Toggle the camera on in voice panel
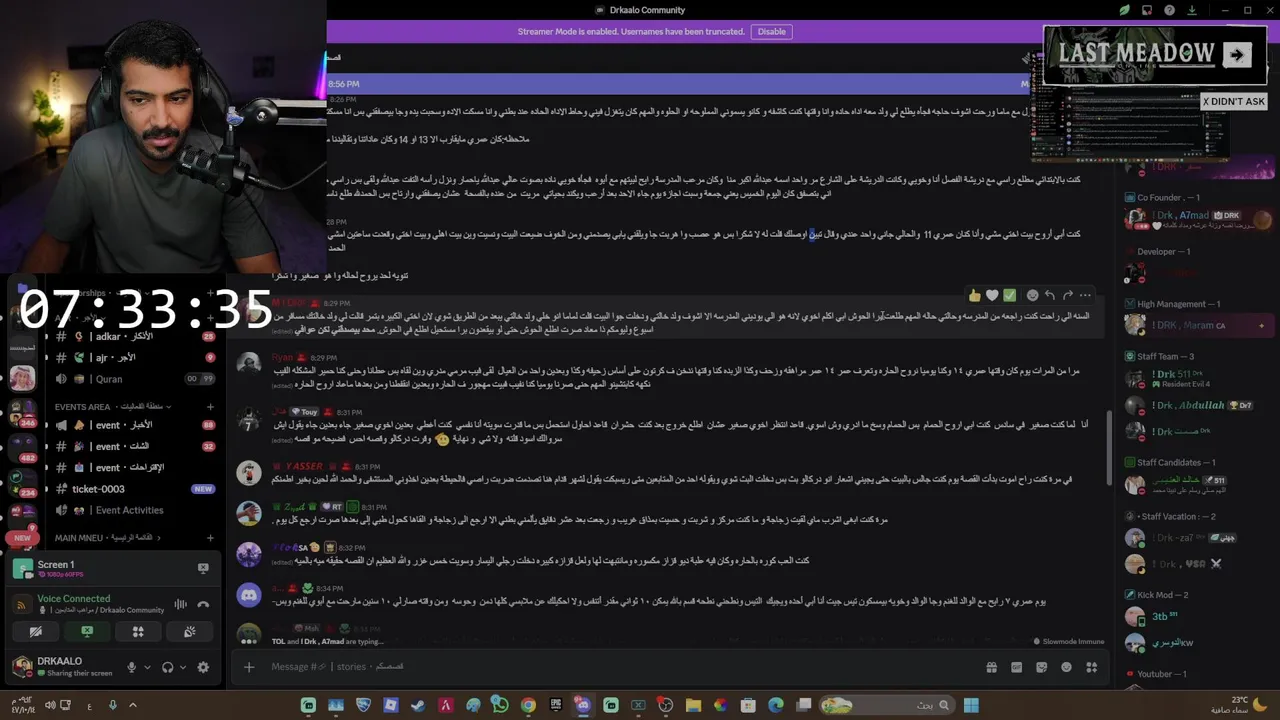 tap(36, 632)
